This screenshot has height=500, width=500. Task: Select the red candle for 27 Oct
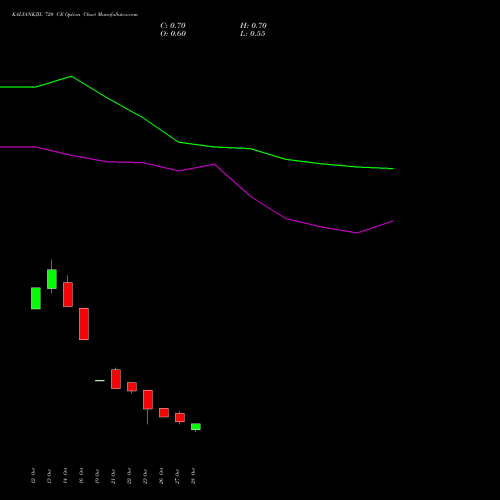point(180,418)
